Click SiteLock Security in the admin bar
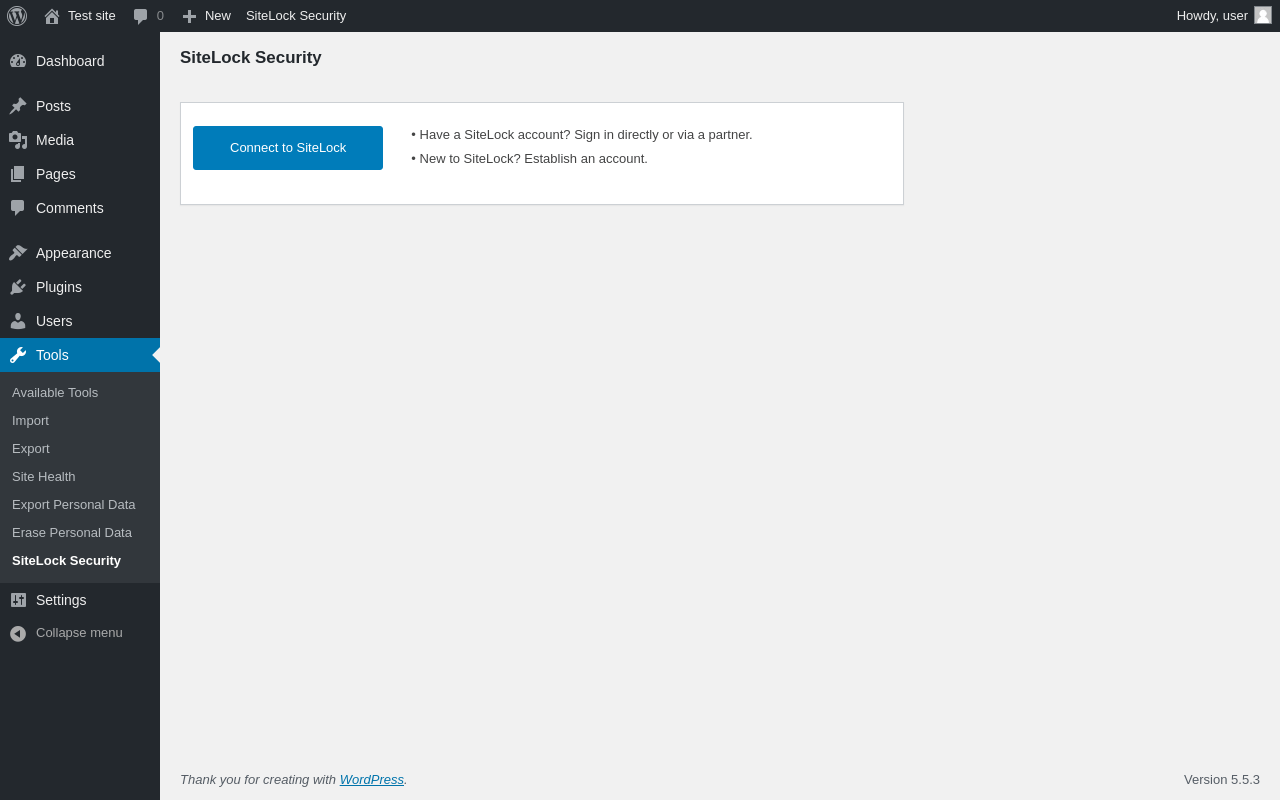 point(296,16)
